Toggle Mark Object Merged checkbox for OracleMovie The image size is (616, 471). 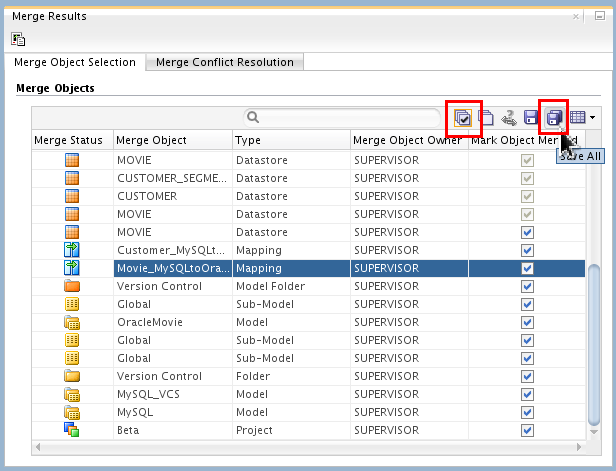click(527, 322)
